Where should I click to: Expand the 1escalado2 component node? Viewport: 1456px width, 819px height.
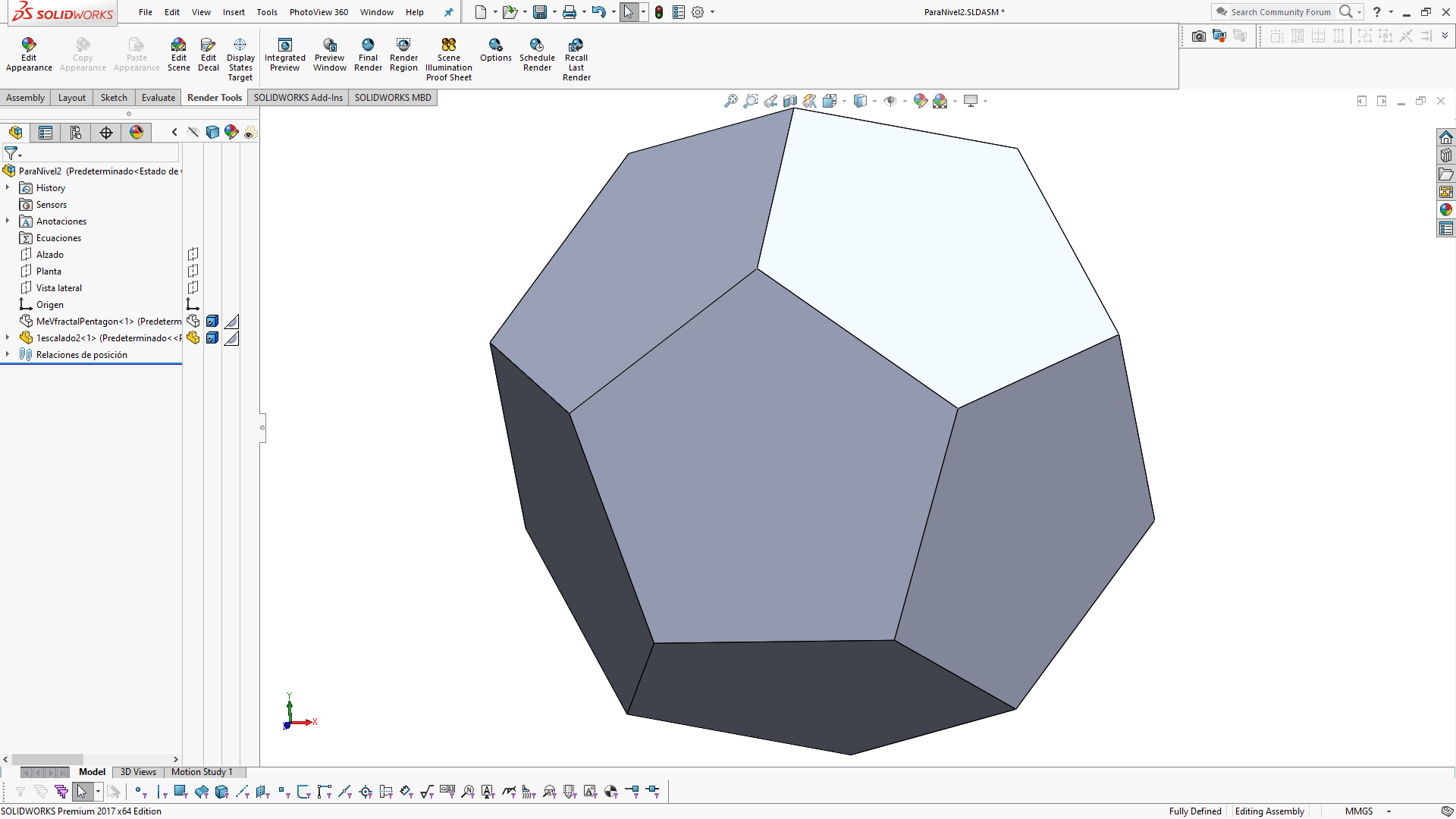8,338
